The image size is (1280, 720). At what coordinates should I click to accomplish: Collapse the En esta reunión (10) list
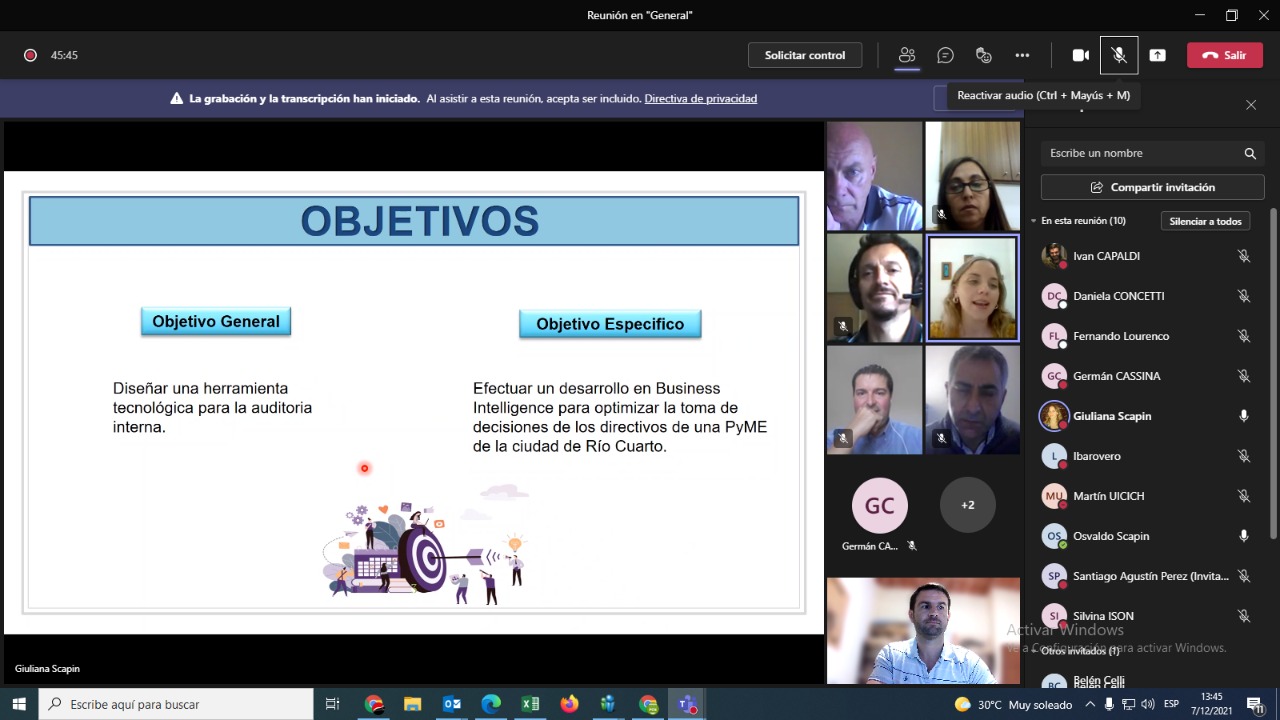1034,221
